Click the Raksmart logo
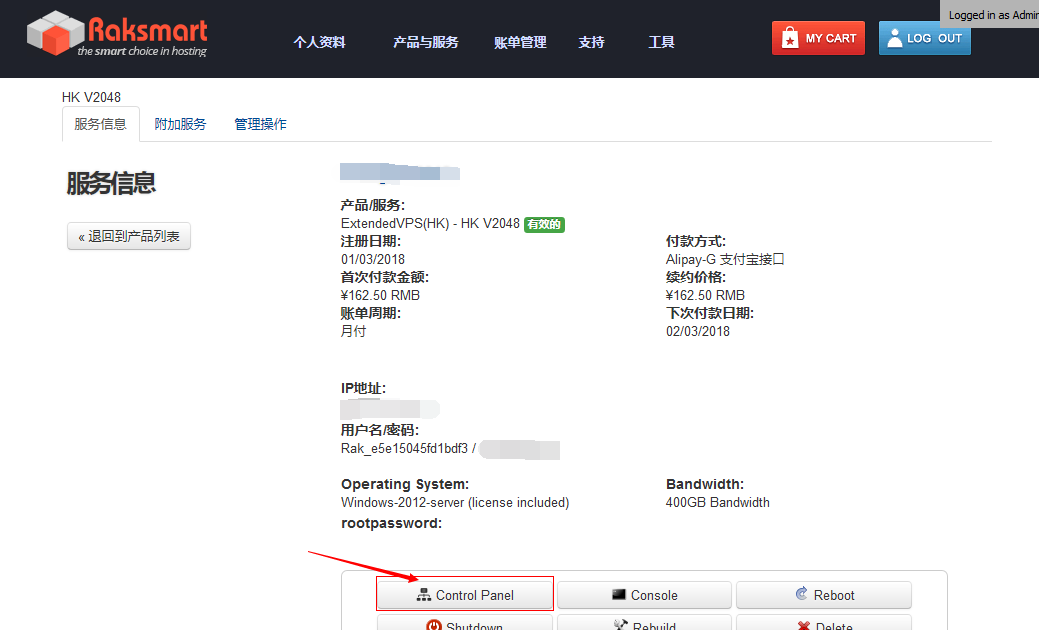 117,34
